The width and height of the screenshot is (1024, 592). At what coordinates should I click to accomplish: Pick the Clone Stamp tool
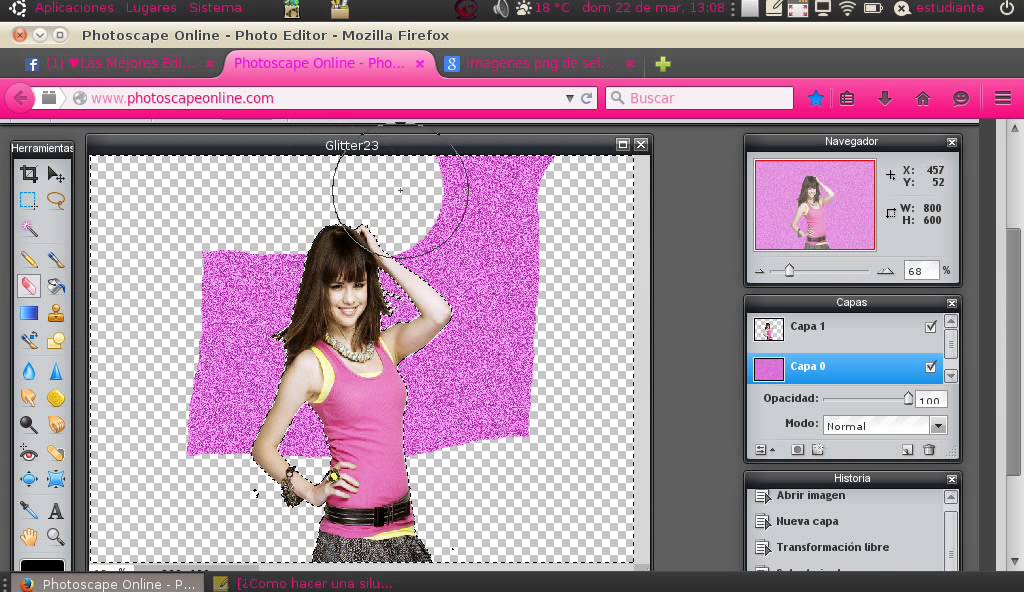pyautogui.click(x=56, y=314)
